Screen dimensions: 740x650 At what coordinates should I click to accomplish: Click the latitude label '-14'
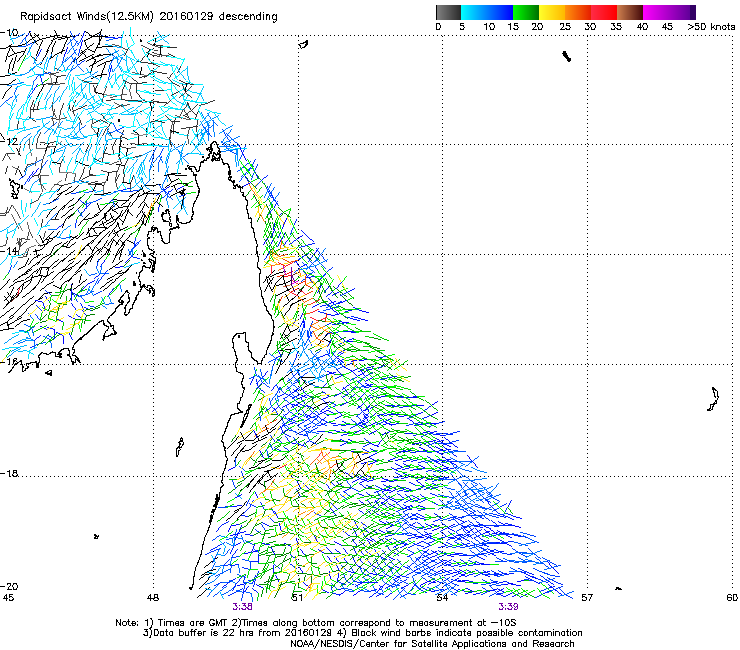click(x=9, y=251)
